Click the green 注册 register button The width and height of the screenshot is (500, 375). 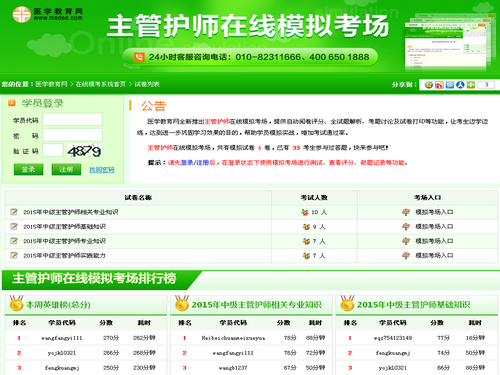(x=66, y=169)
